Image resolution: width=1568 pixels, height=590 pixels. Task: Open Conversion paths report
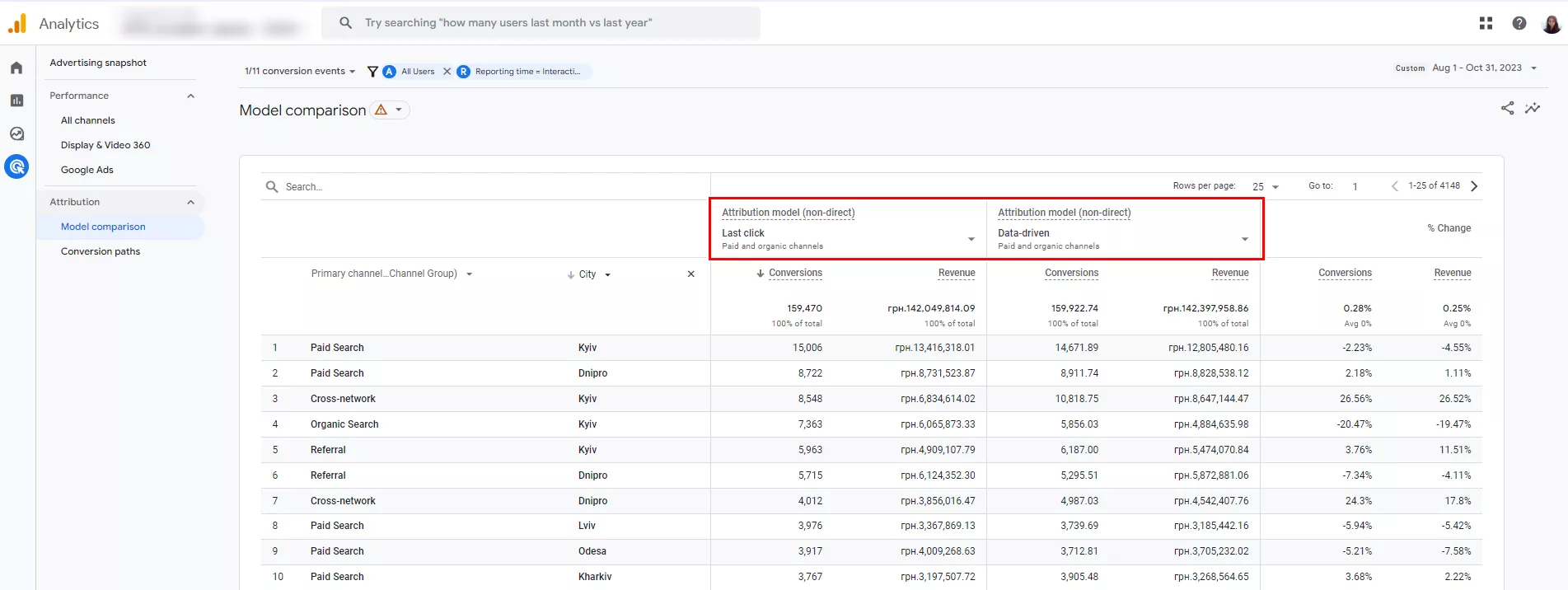(x=101, y=251)
